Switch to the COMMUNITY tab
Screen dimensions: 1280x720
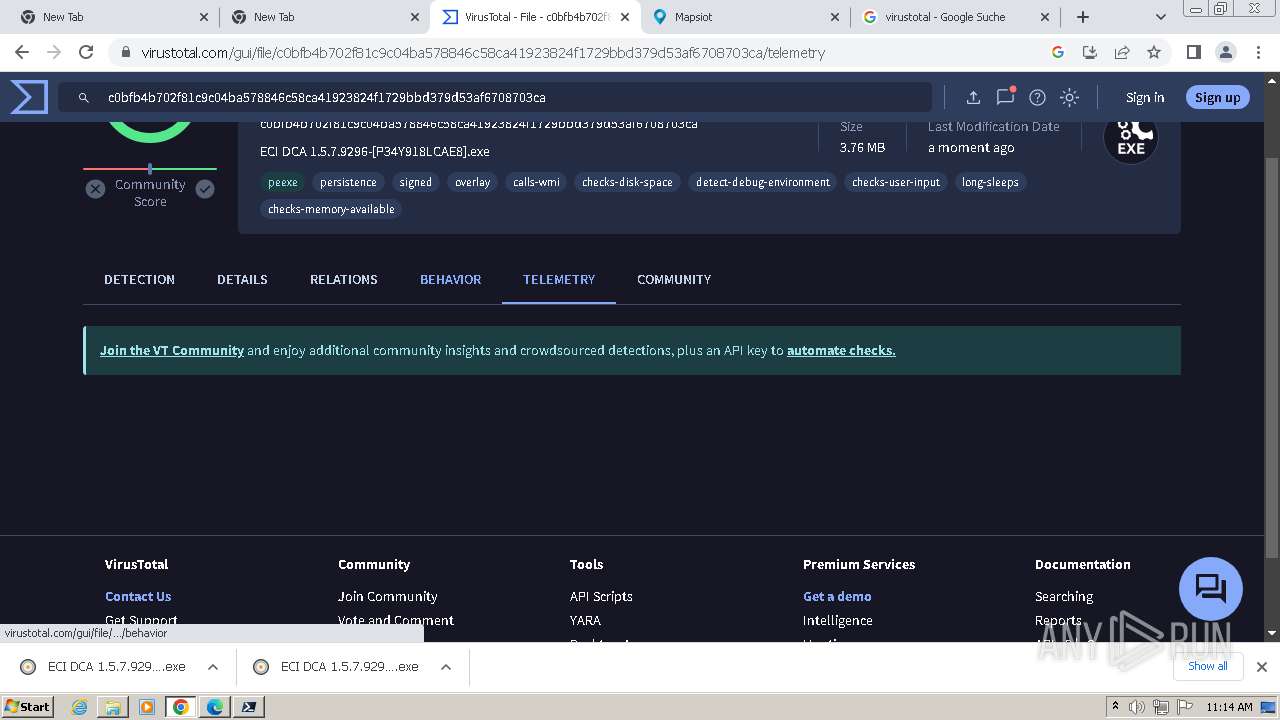tap(674, 279)
